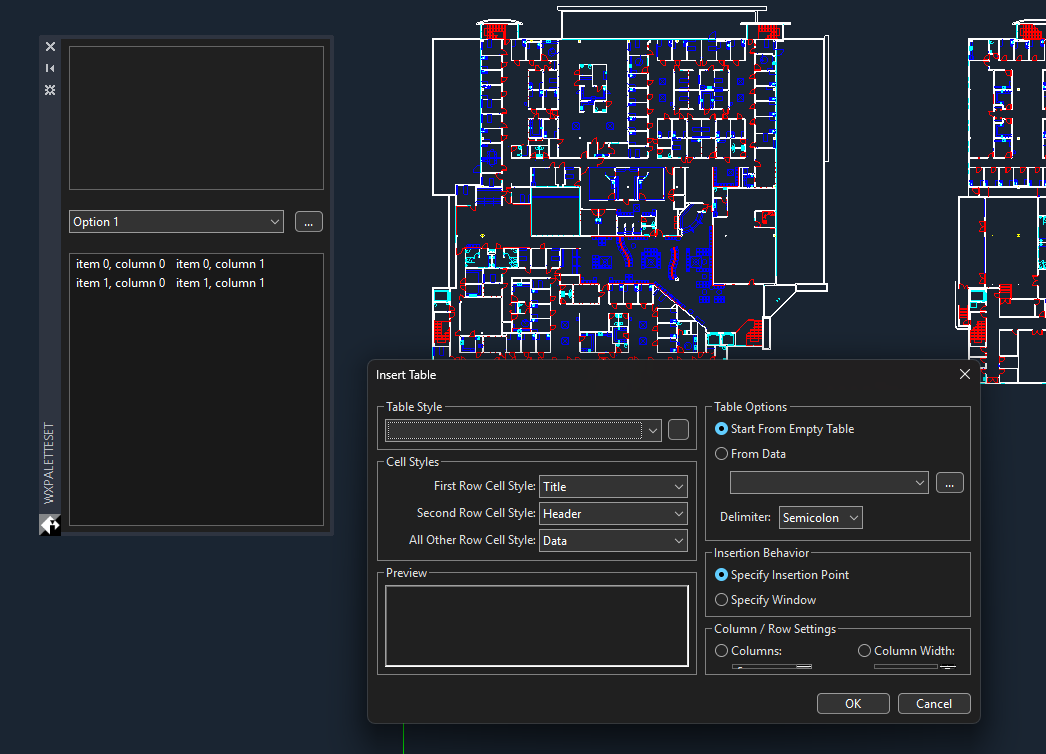Click the square button beside Table Style
The width and height of the screenshot is (1046, 754).
(678, 430)
